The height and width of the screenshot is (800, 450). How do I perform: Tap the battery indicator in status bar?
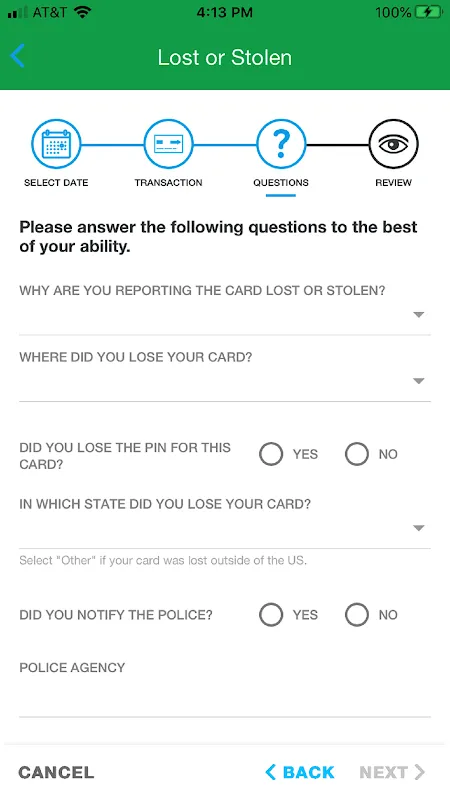pos(429,13)
